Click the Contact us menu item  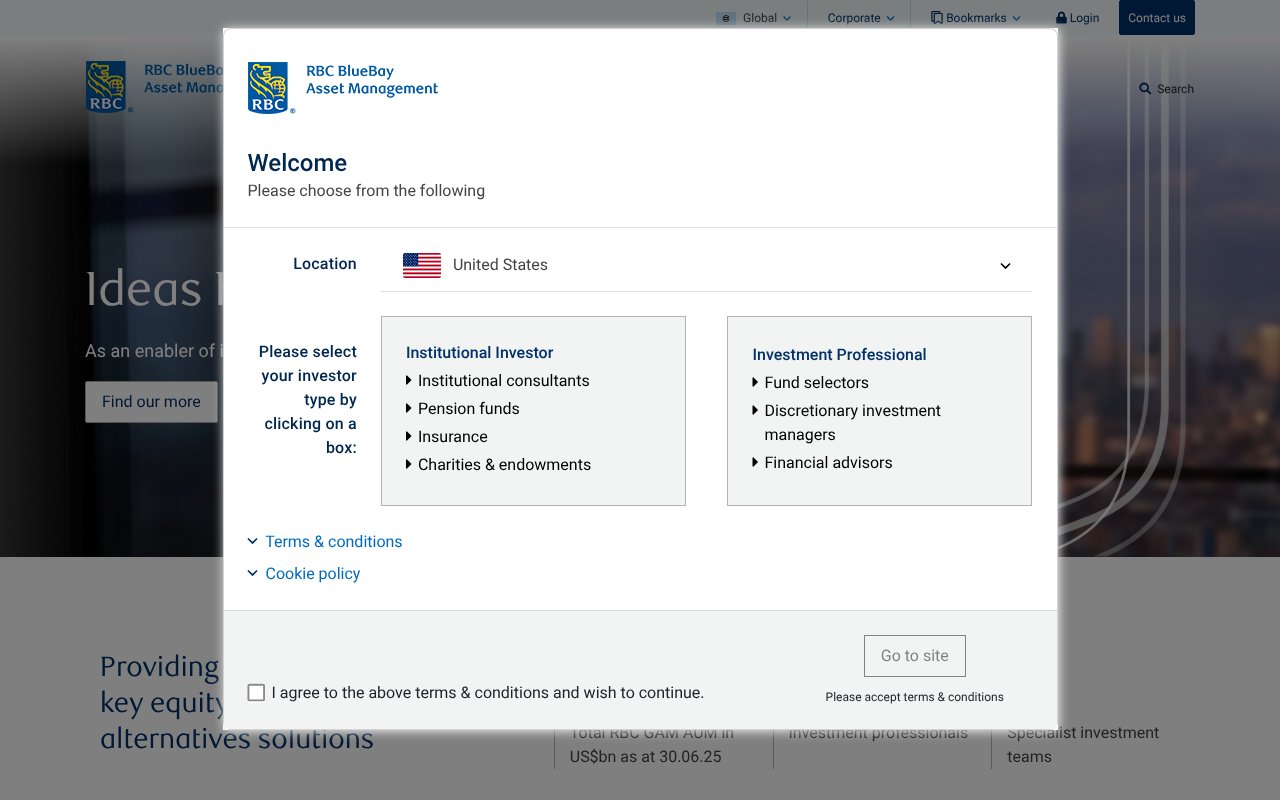tap(1156, 17)
